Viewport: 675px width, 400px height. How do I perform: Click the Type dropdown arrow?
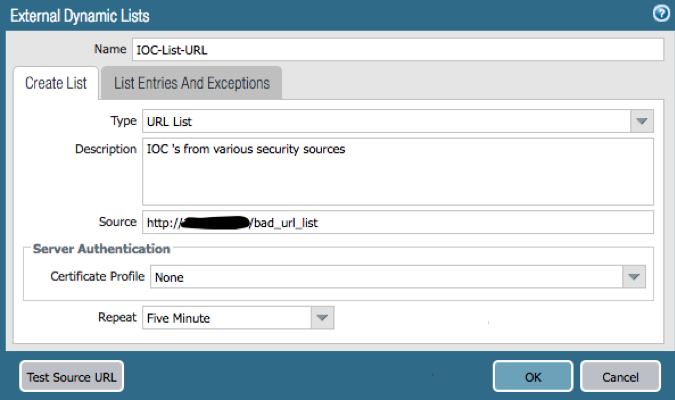click(642, 121)
